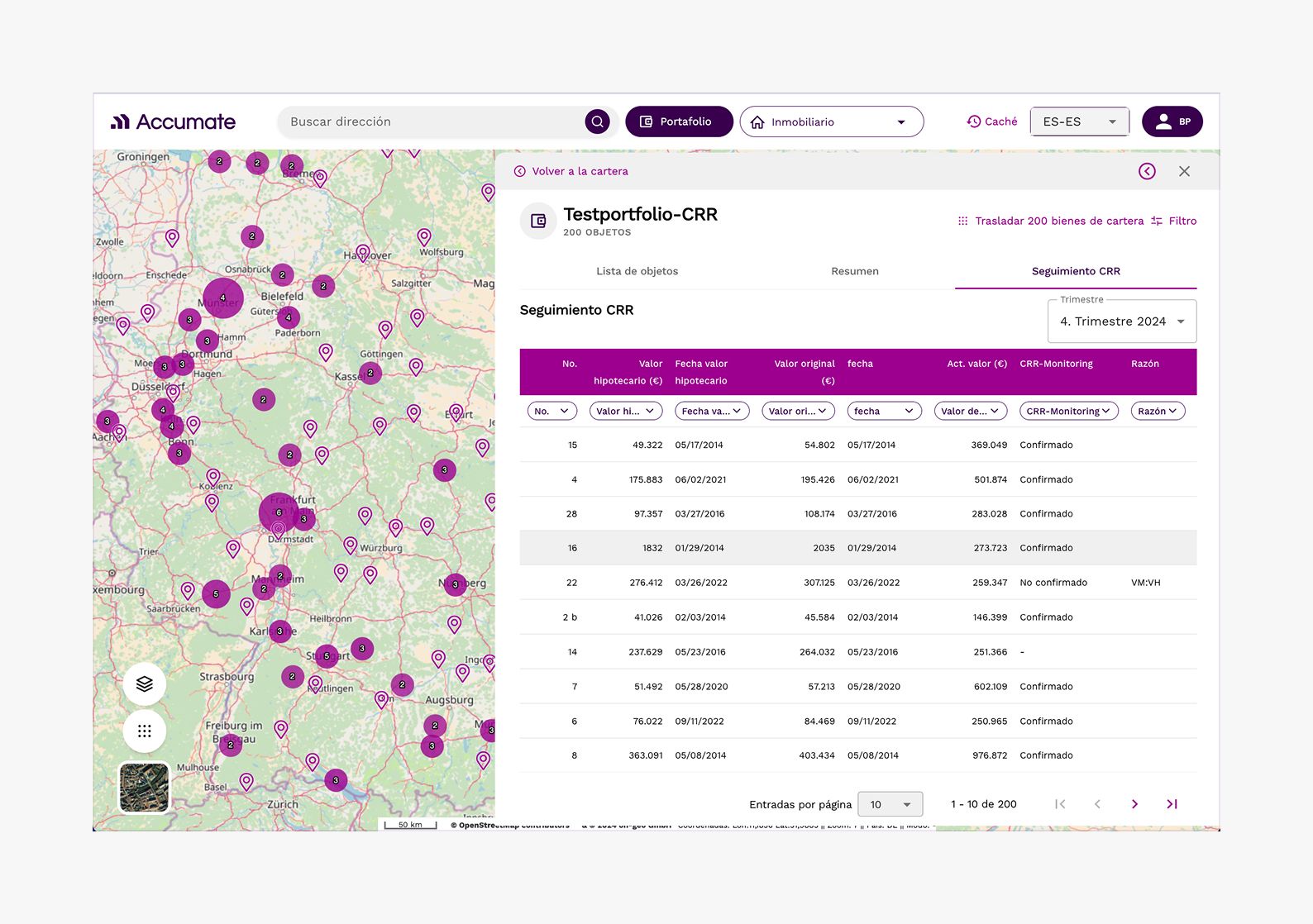Open the ES-ES language selector
This screenshot has width=1313, height=924.
pos(1080,121)
